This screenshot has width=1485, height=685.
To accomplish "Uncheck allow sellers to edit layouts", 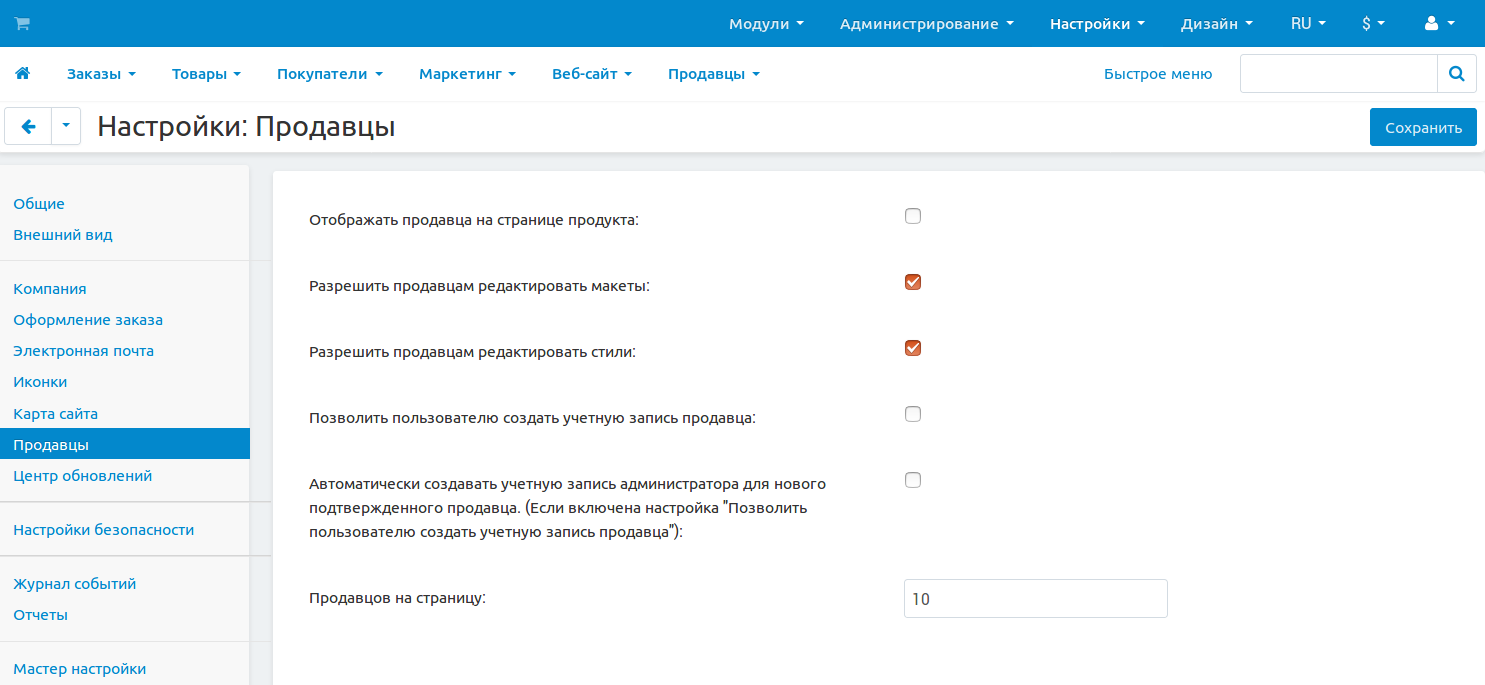I will pos(912,282).
